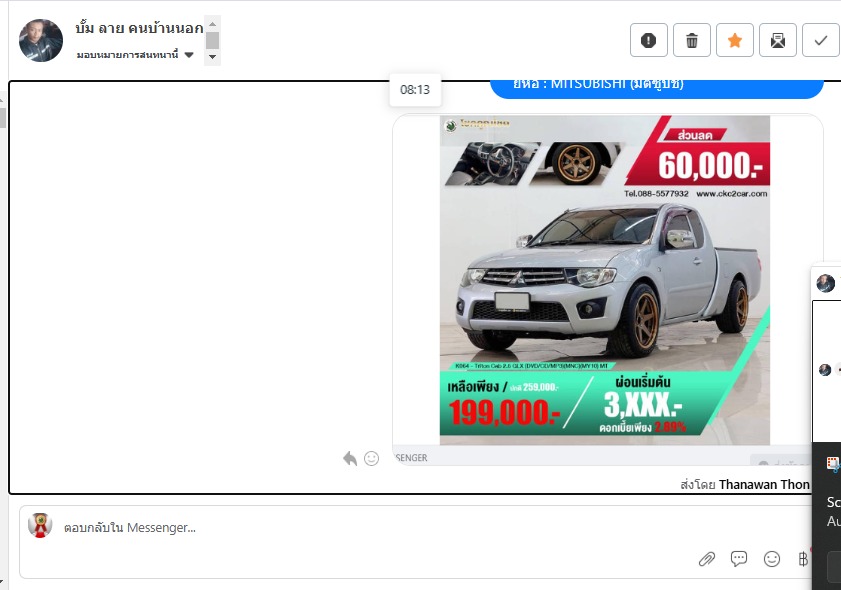
Task: Reply to the car image message
Action: [x=350, y=459]
